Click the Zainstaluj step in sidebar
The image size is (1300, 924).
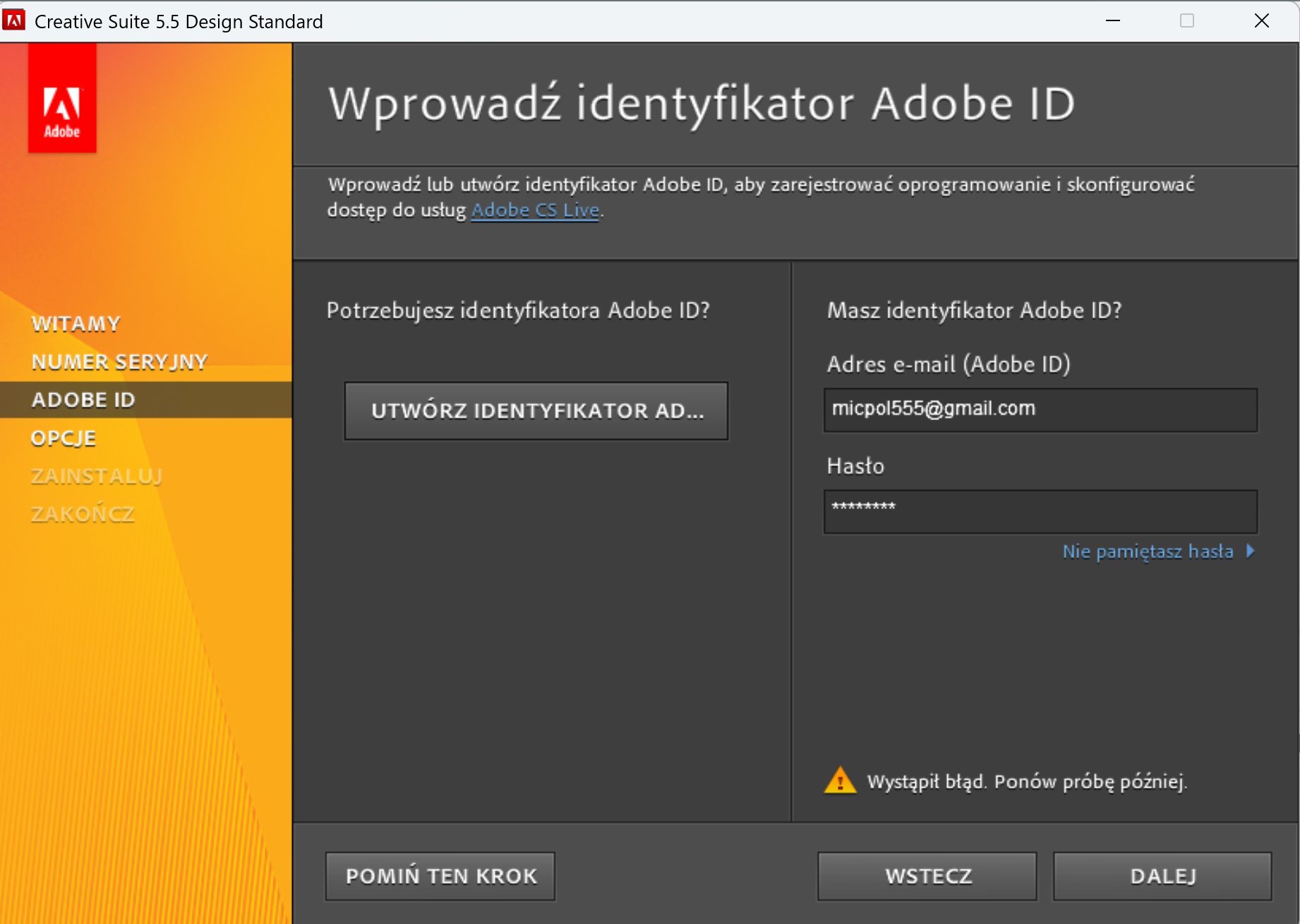tap(97, 476)
